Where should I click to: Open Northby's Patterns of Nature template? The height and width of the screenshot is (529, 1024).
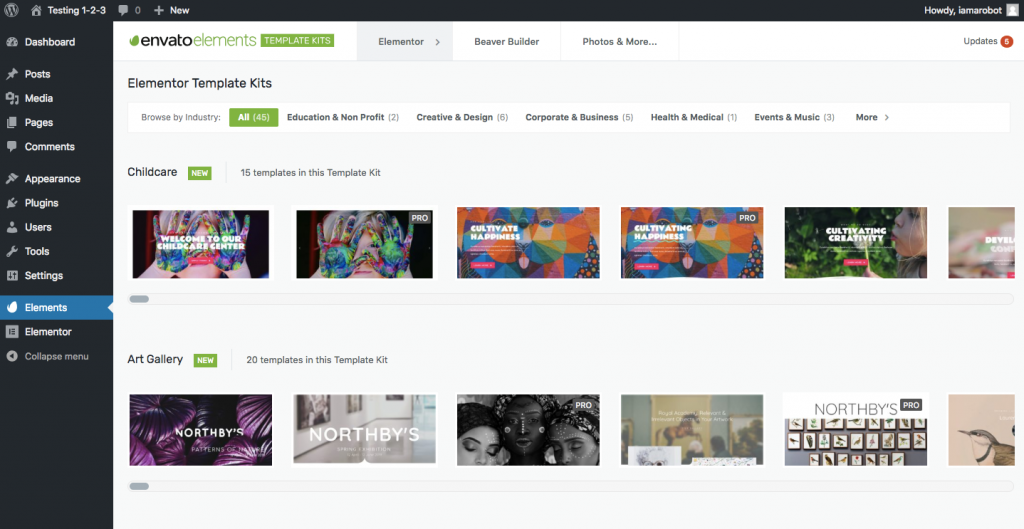point(200,430)
